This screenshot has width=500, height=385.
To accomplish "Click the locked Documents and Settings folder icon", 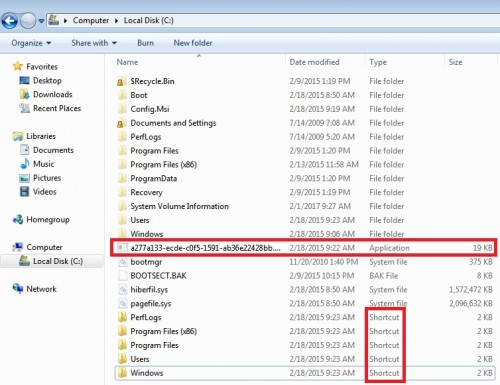I will (122, 123).
